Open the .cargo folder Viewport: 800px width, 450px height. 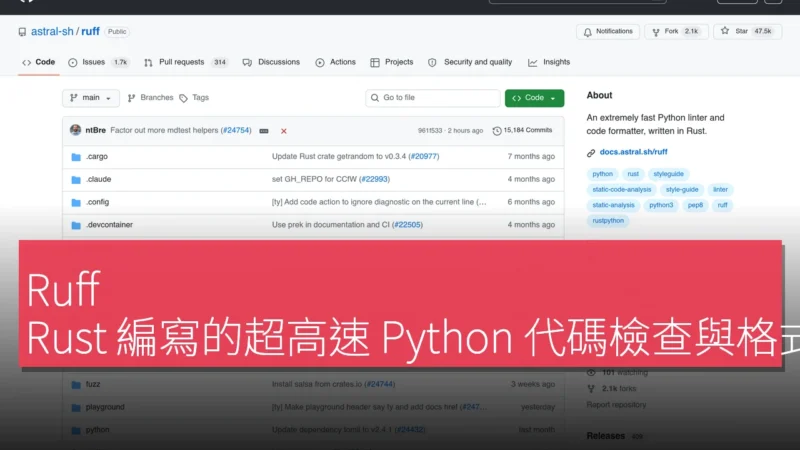click(x=97, y=157)
